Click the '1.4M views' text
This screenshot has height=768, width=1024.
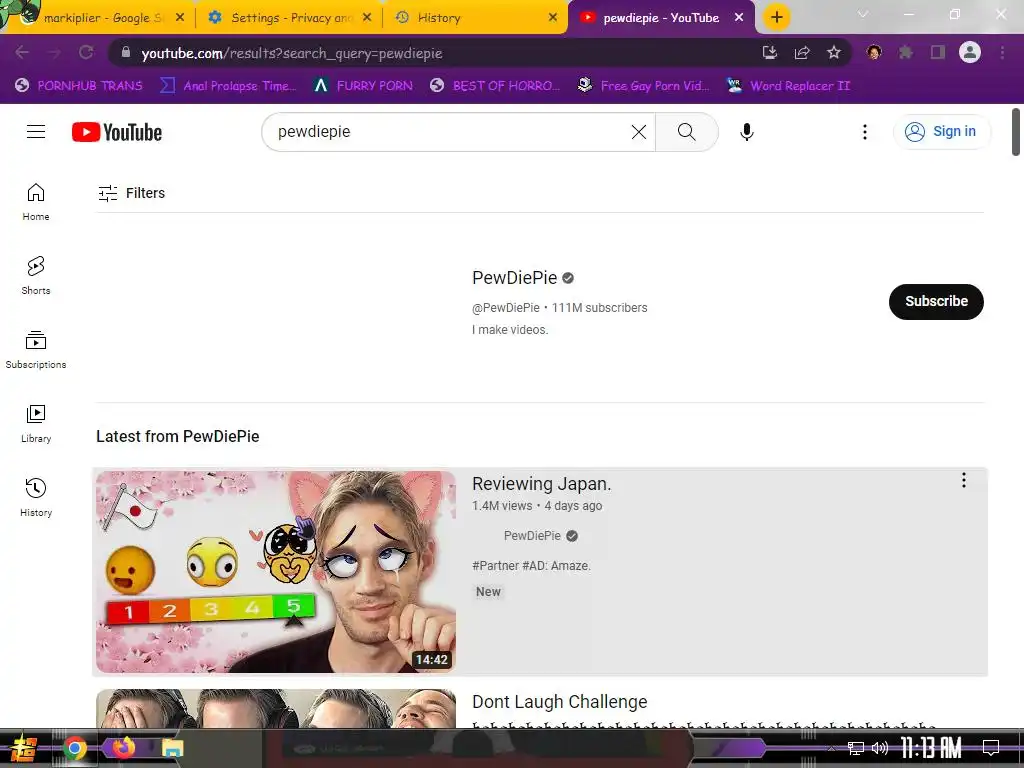pos(502,506)
